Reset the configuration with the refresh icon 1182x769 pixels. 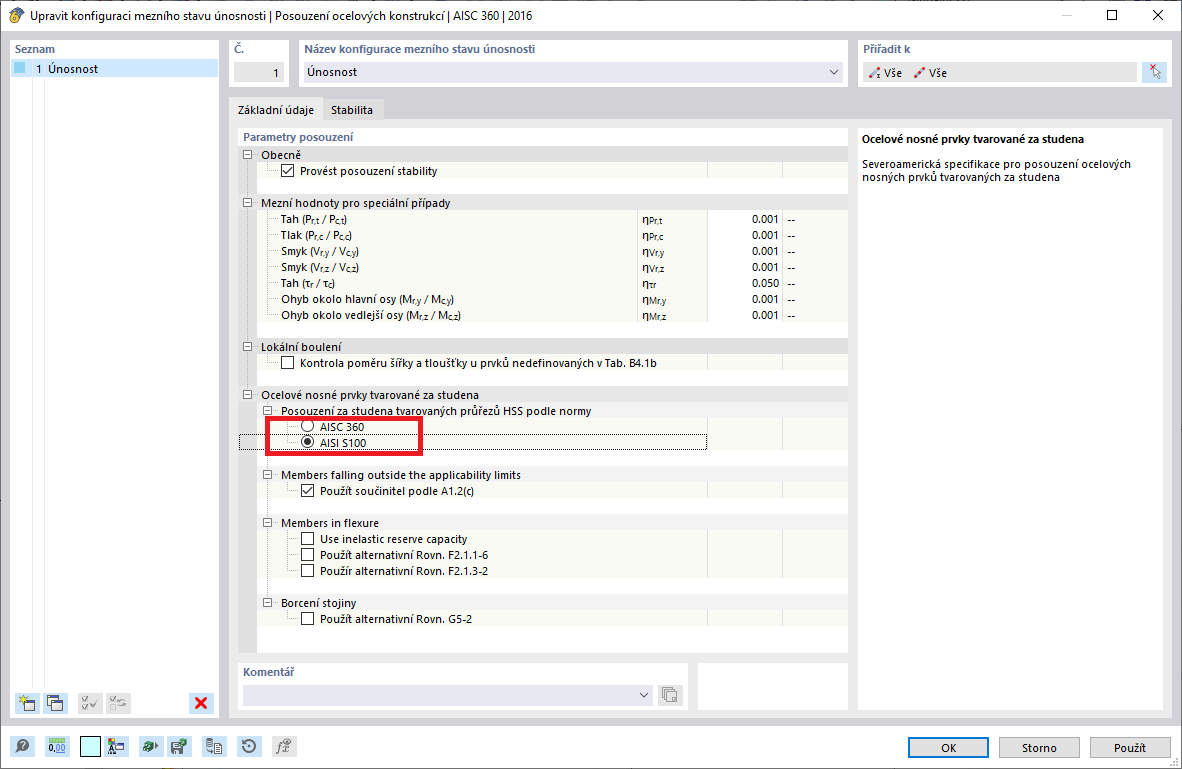click(x=248, y=746)
